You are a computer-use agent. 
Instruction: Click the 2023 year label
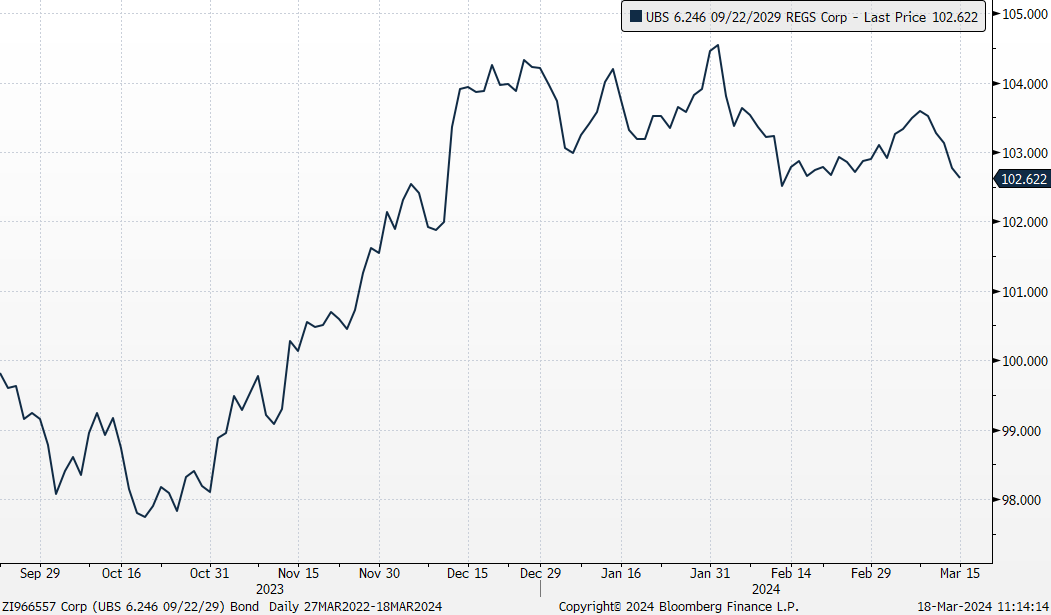tap(269, 590)
